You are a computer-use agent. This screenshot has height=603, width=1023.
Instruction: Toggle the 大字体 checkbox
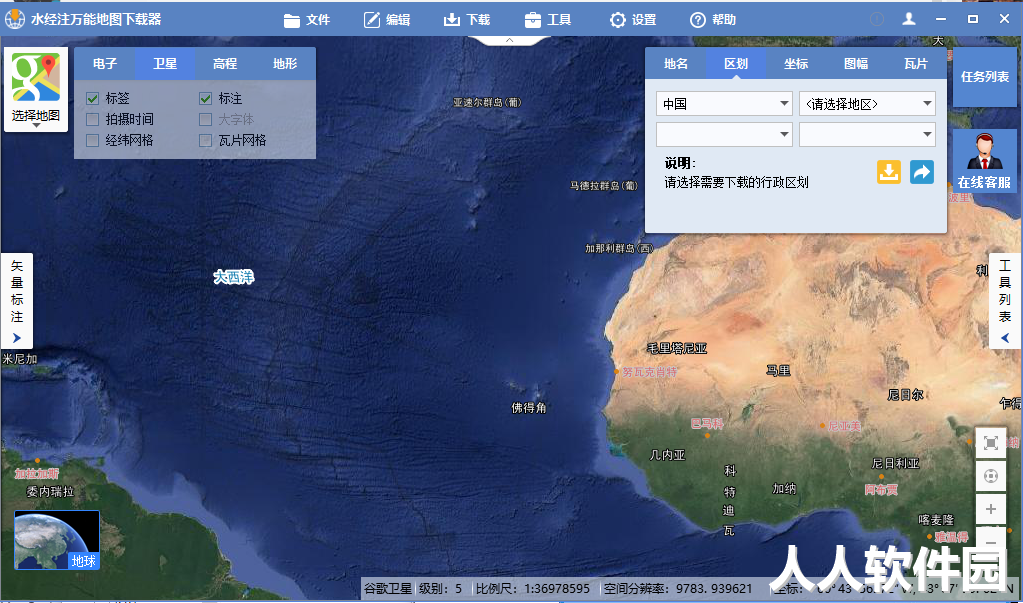pos(206,119)
